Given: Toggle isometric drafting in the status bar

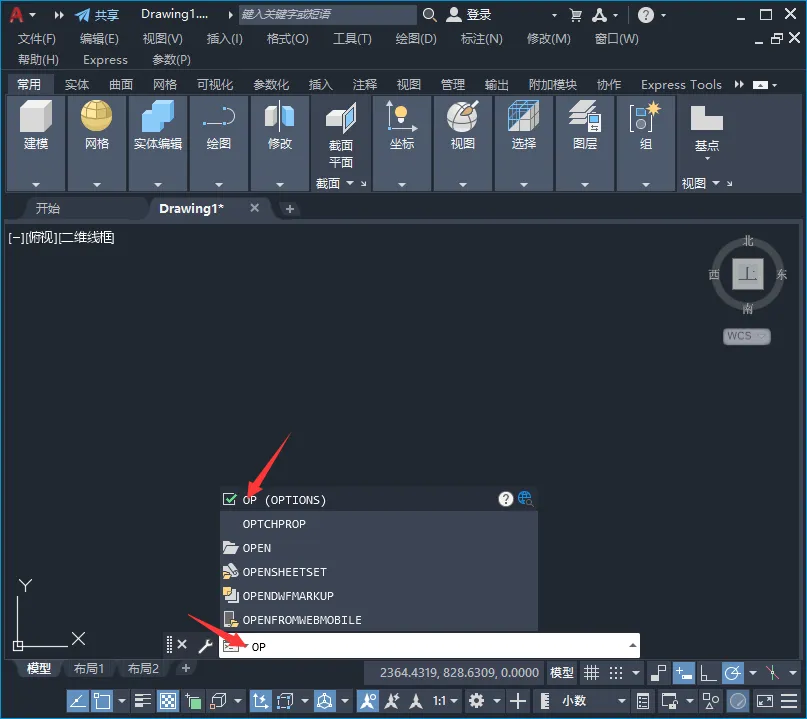Looking at the screenshot, I should (772, 672).
